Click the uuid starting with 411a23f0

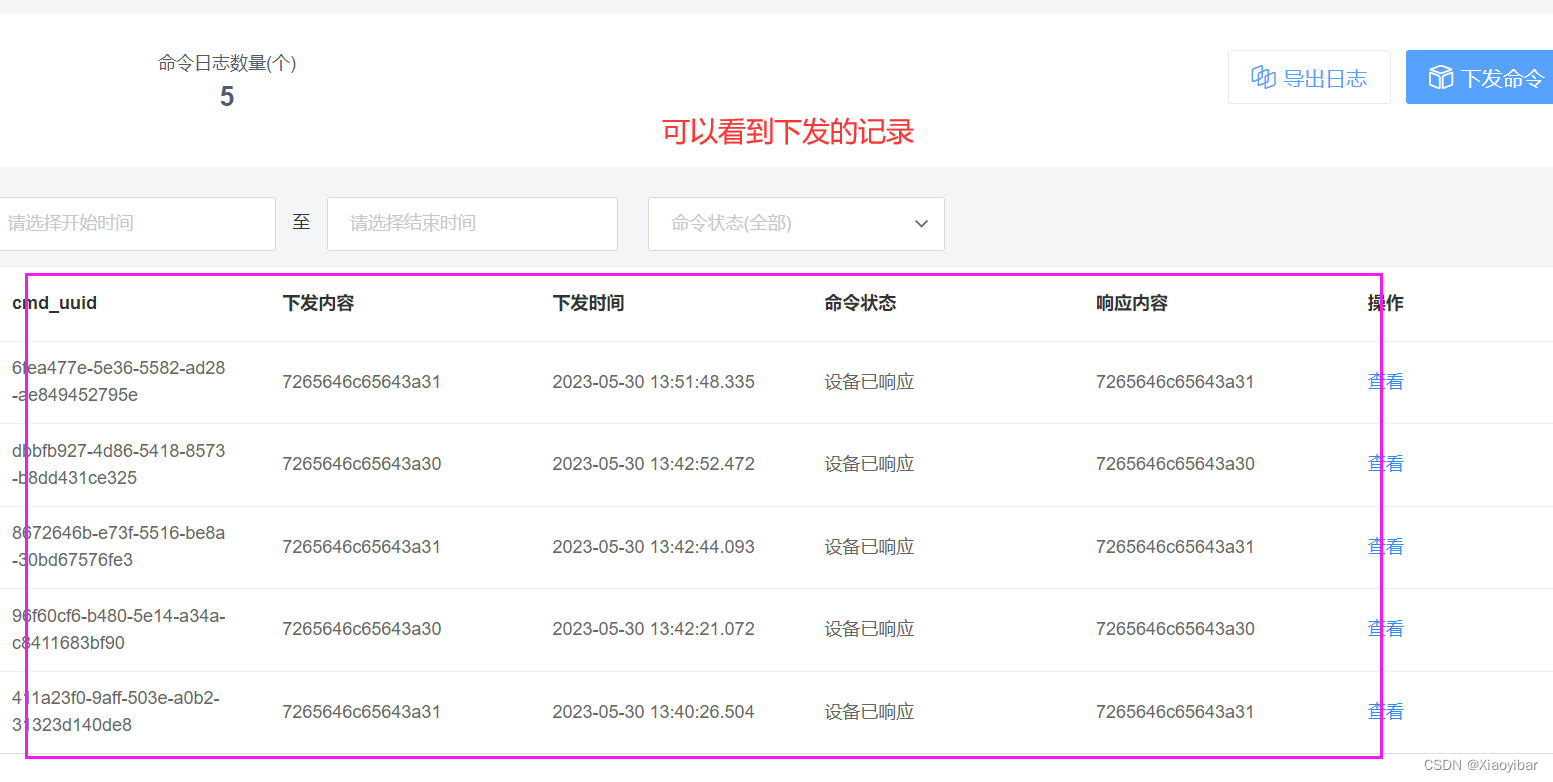click(115, 711)
